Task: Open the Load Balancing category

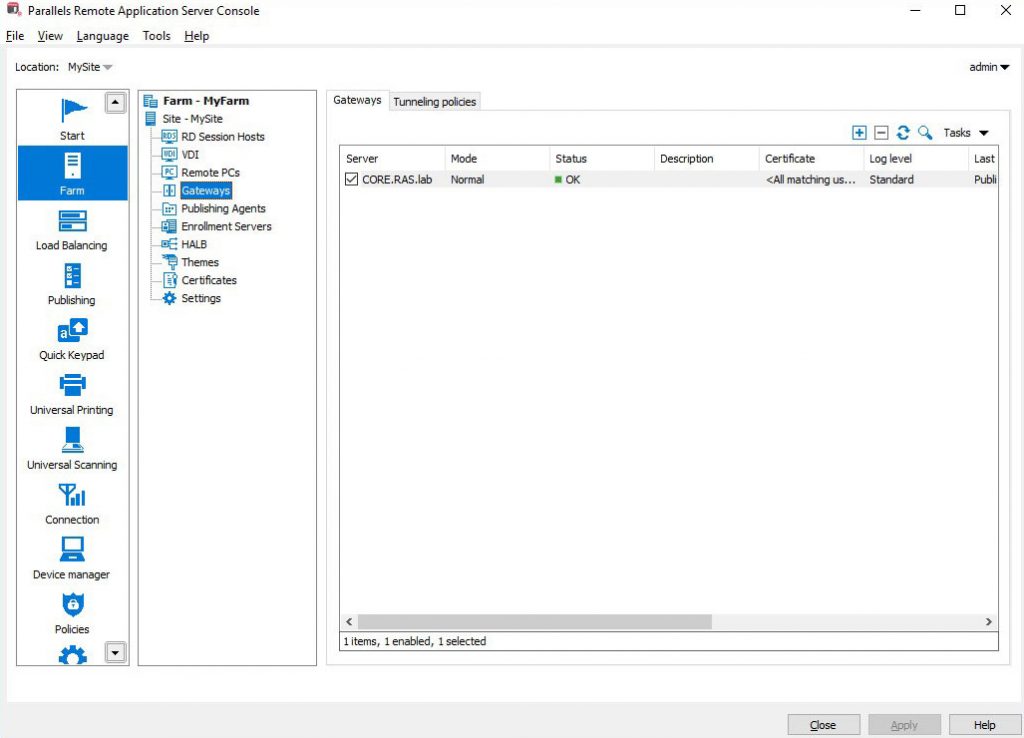Action: [72, 229]
